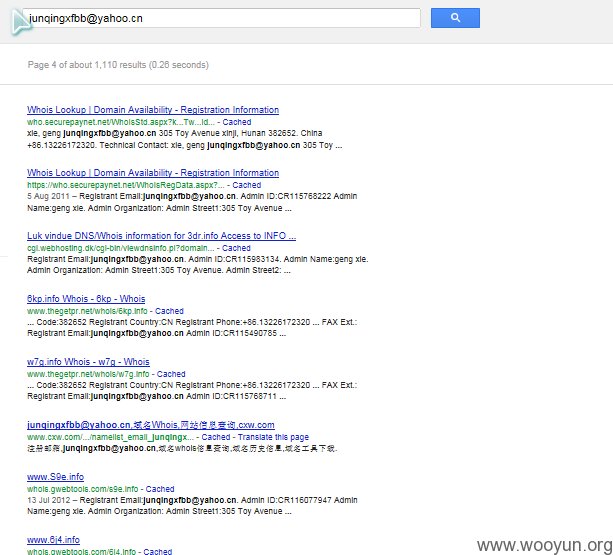This screenshot has height=555, width=613.
Task: Open 6kp.info Whois result title
Action: coord(86,299)
